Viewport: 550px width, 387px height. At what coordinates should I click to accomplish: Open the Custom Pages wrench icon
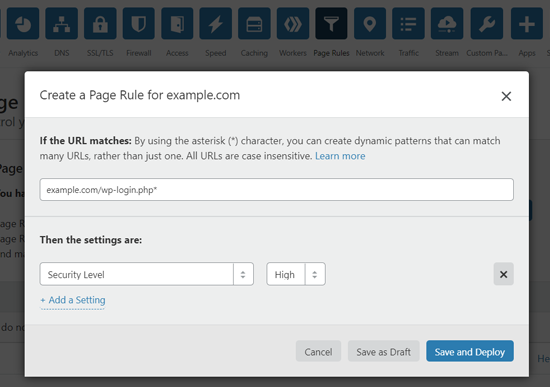(487, 24)
